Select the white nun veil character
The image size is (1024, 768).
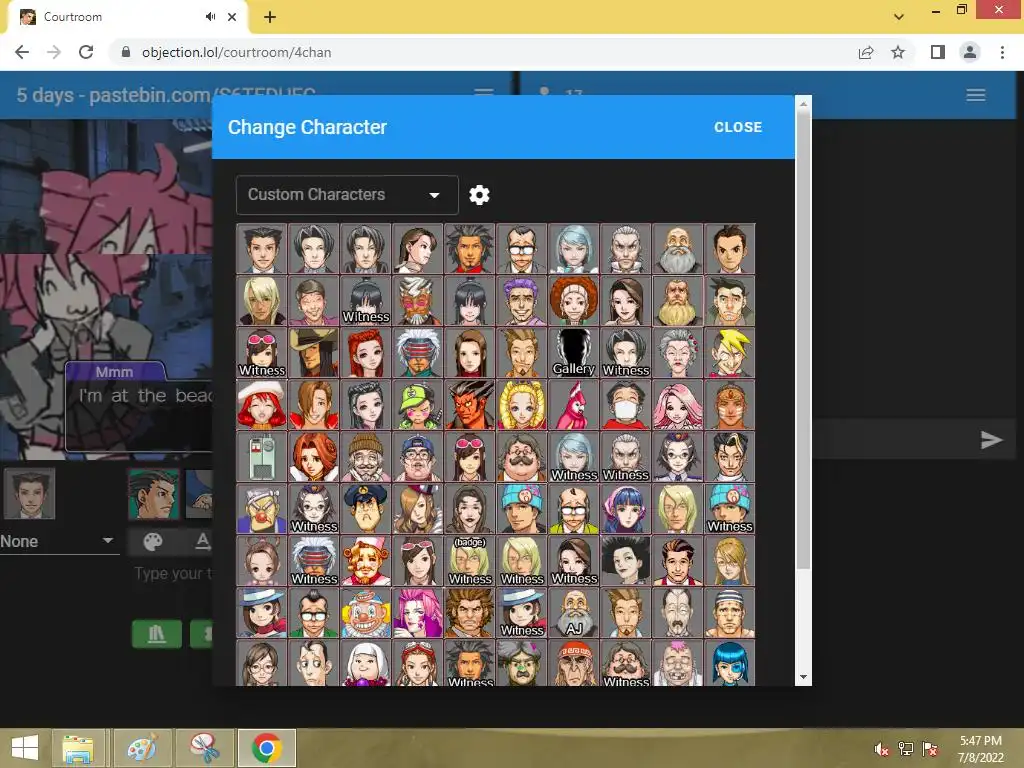366,663
